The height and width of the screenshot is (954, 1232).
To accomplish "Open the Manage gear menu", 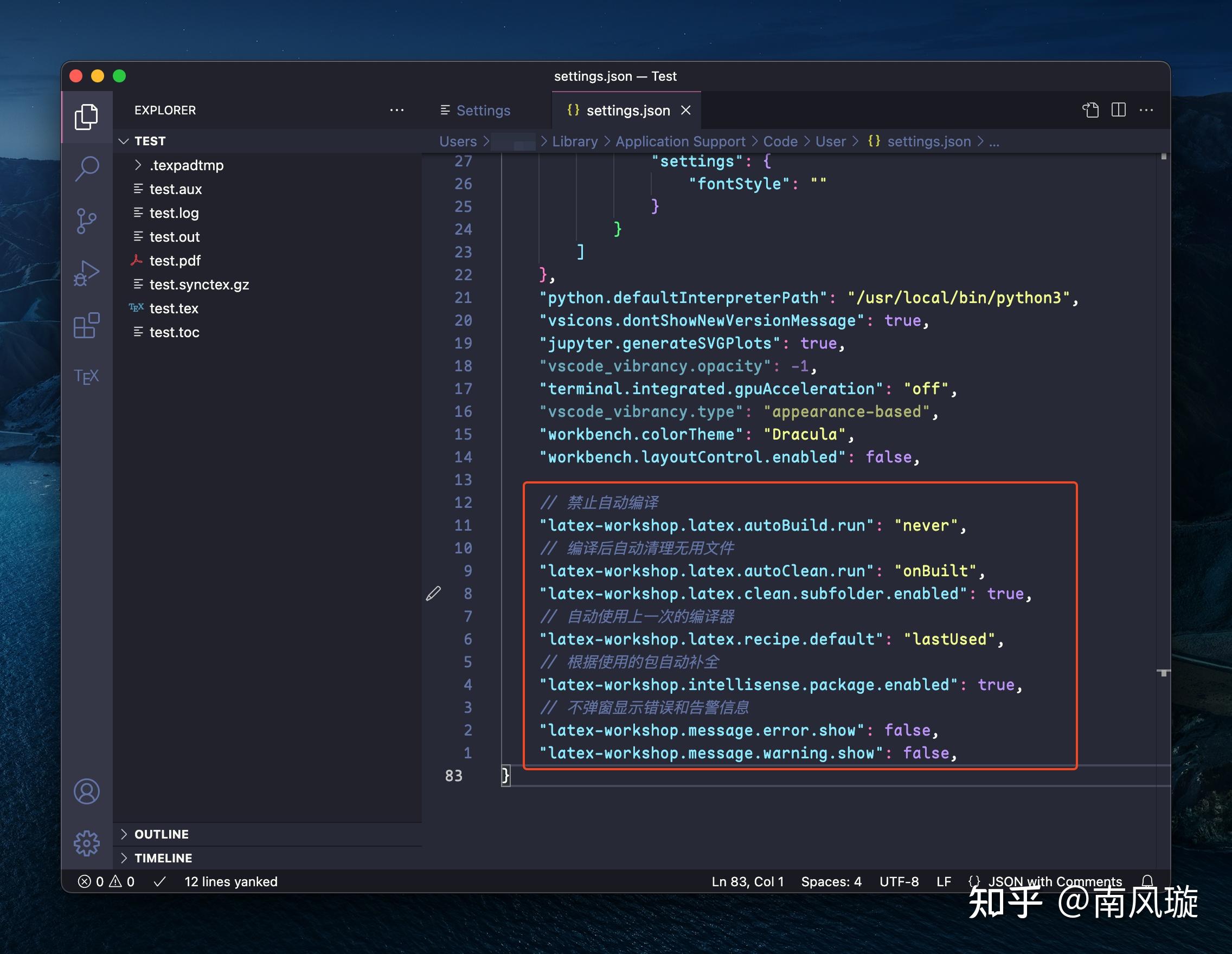I will tap(86, 843).
